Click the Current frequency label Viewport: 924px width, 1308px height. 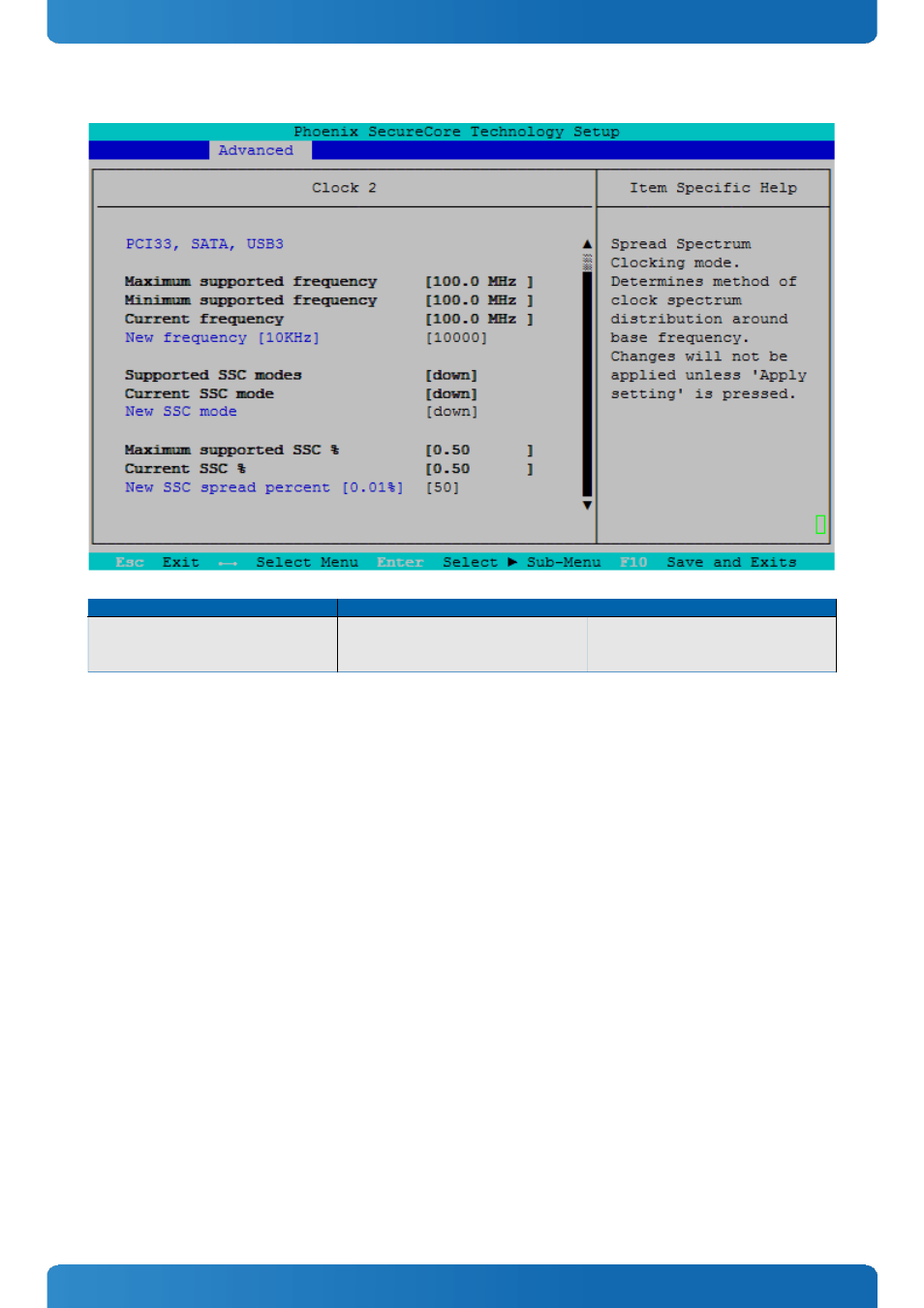point(204,319)
